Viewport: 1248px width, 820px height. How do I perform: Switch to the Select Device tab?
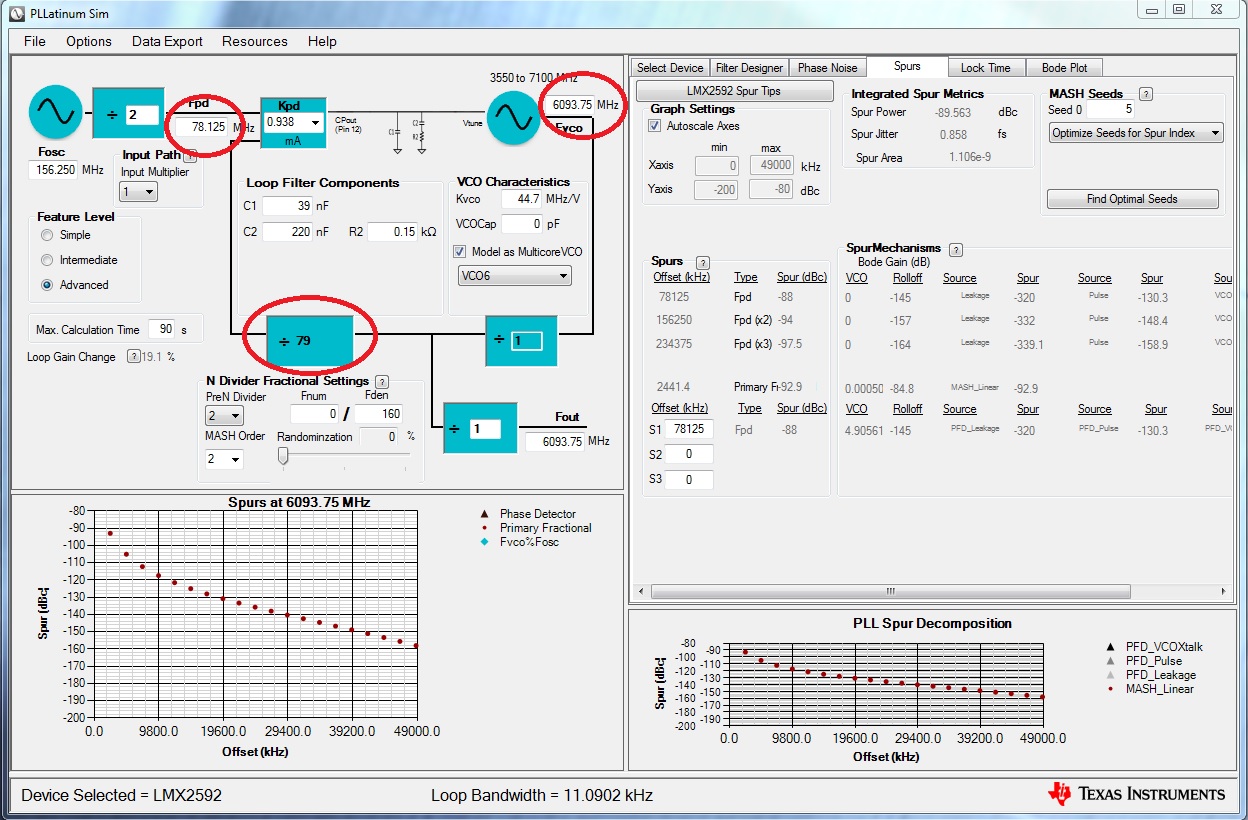pyautogui.click(x=670, y=68)
